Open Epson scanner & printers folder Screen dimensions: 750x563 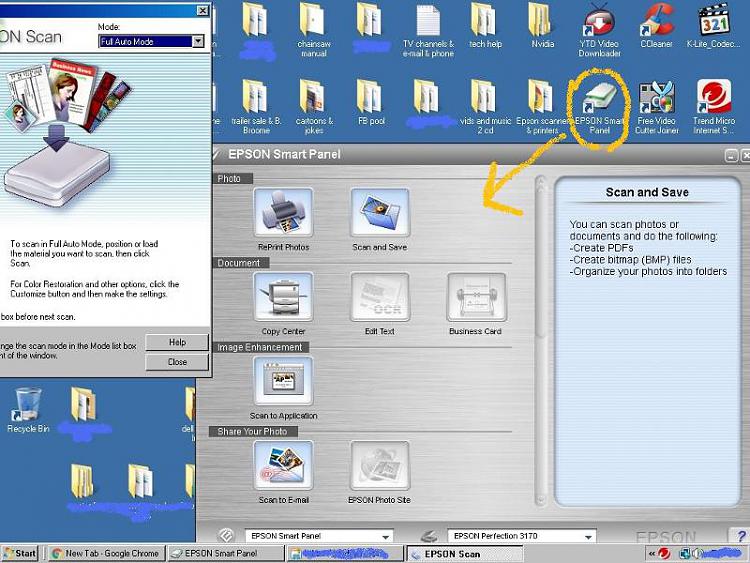[542, 108]
